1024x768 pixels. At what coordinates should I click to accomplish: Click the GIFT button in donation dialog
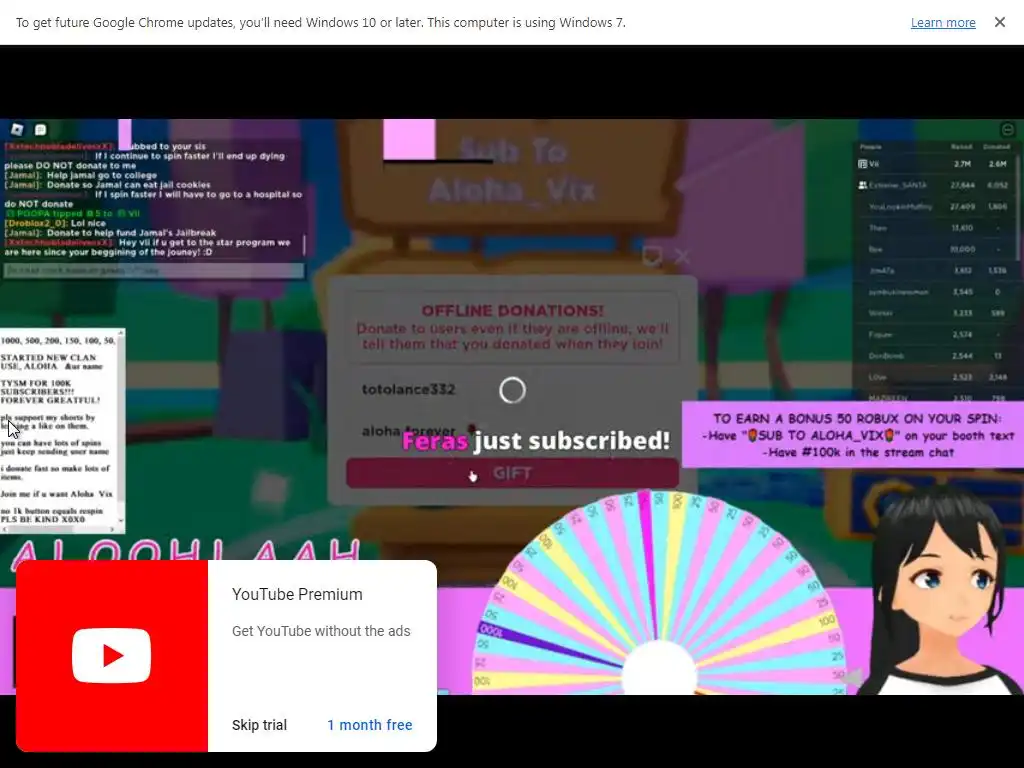[x=512, y=473]
